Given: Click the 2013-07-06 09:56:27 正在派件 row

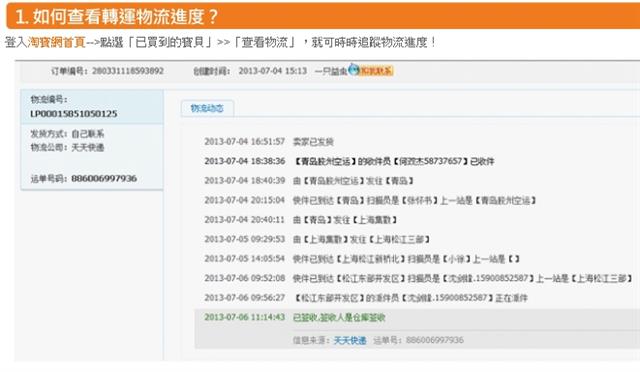Looking at the screenshot, I should [366, 298].
